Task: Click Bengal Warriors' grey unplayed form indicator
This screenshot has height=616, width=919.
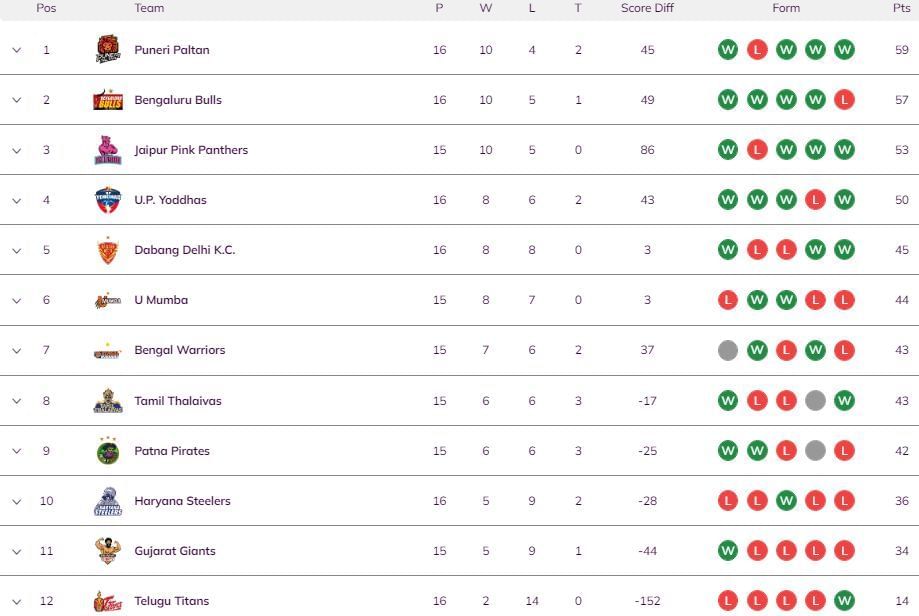Action: click(x=727, y=350)
